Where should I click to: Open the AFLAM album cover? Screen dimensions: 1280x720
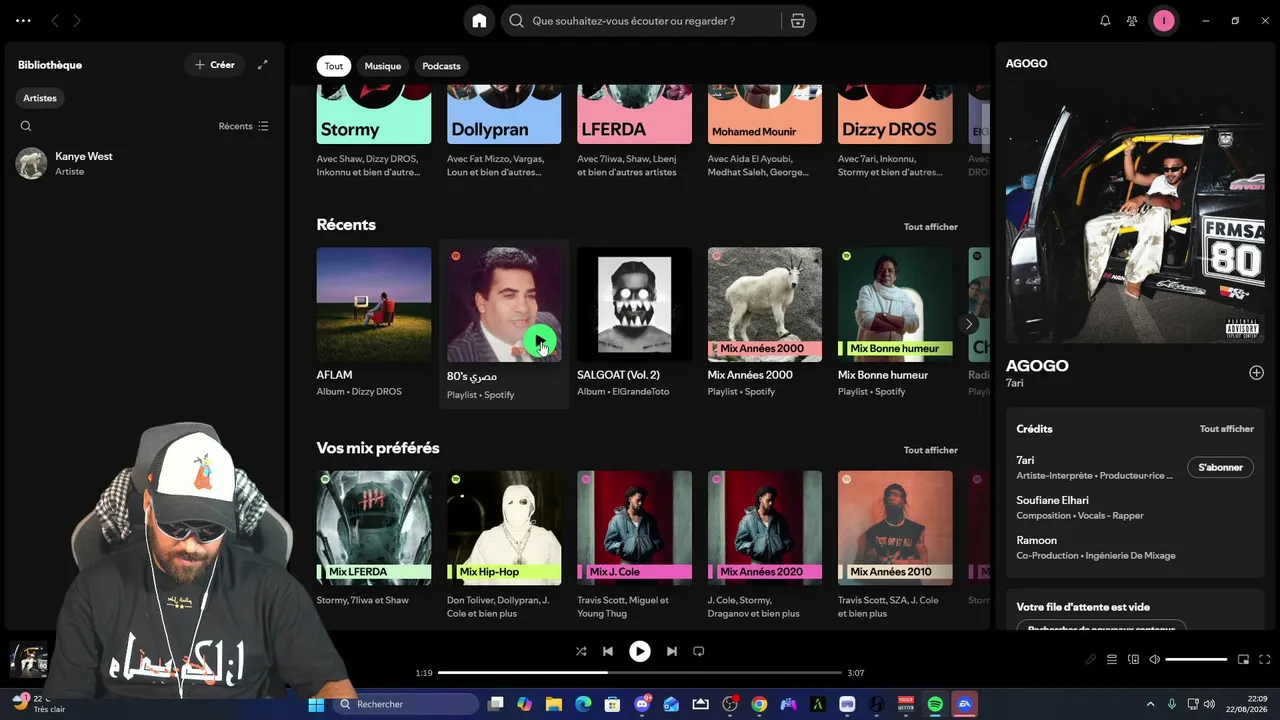click(374, 305)
